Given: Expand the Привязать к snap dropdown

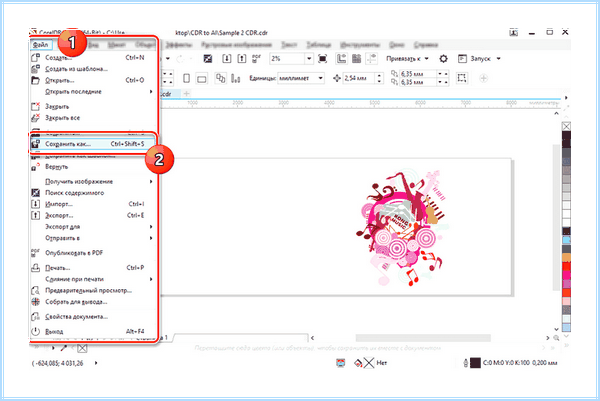Looking at the screenshot, I should [427, 59].
